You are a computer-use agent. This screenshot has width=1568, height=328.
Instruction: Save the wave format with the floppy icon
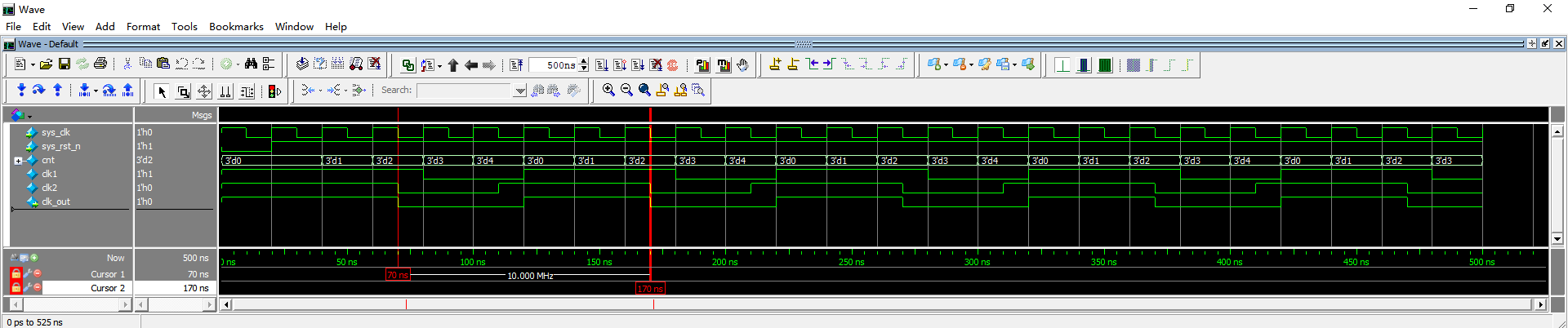click(x=65, y=64)
